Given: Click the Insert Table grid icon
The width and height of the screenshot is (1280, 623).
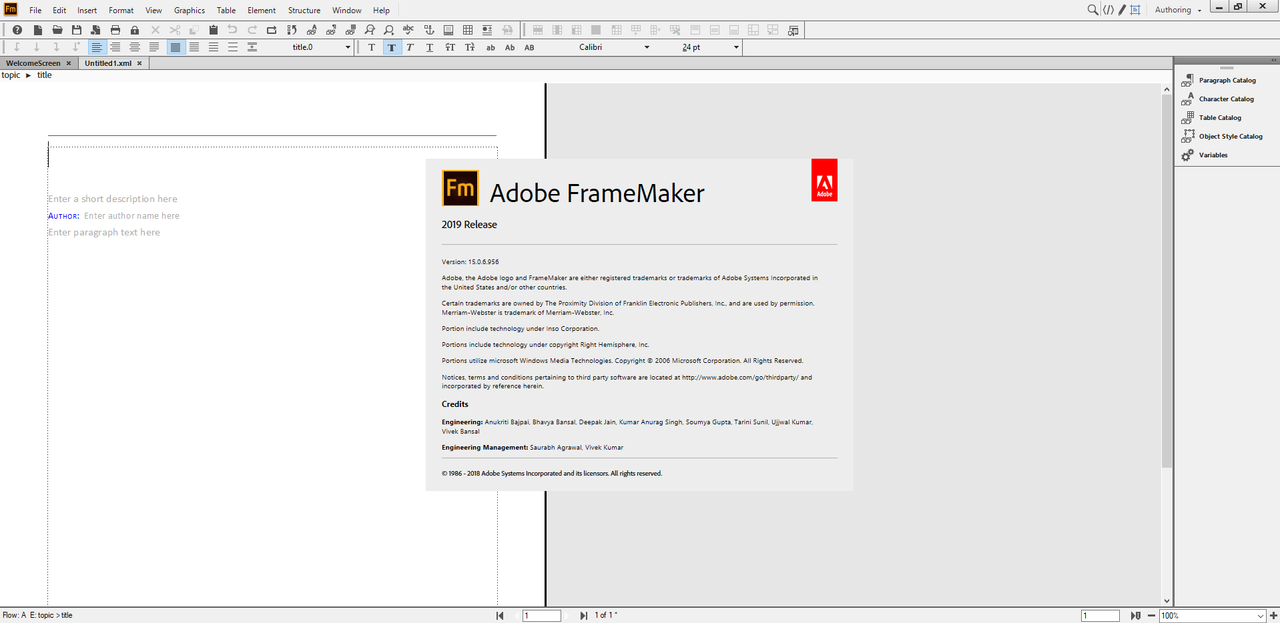Looking at the screenshot, I should 467,30.
